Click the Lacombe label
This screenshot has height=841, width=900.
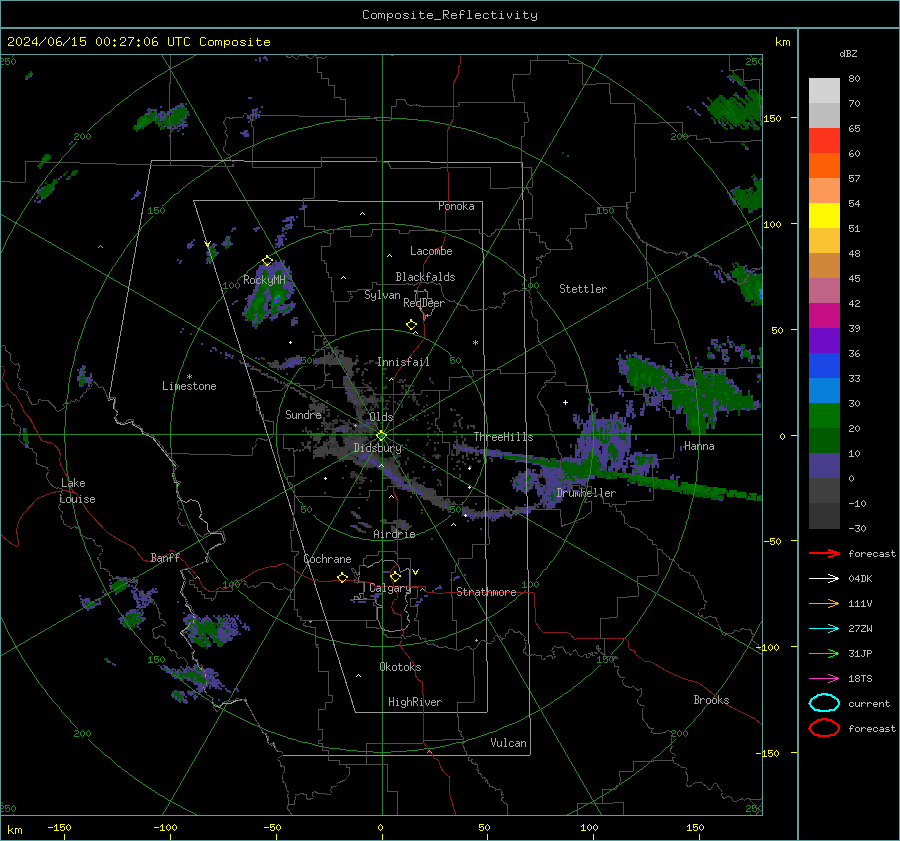pos(431,251)
